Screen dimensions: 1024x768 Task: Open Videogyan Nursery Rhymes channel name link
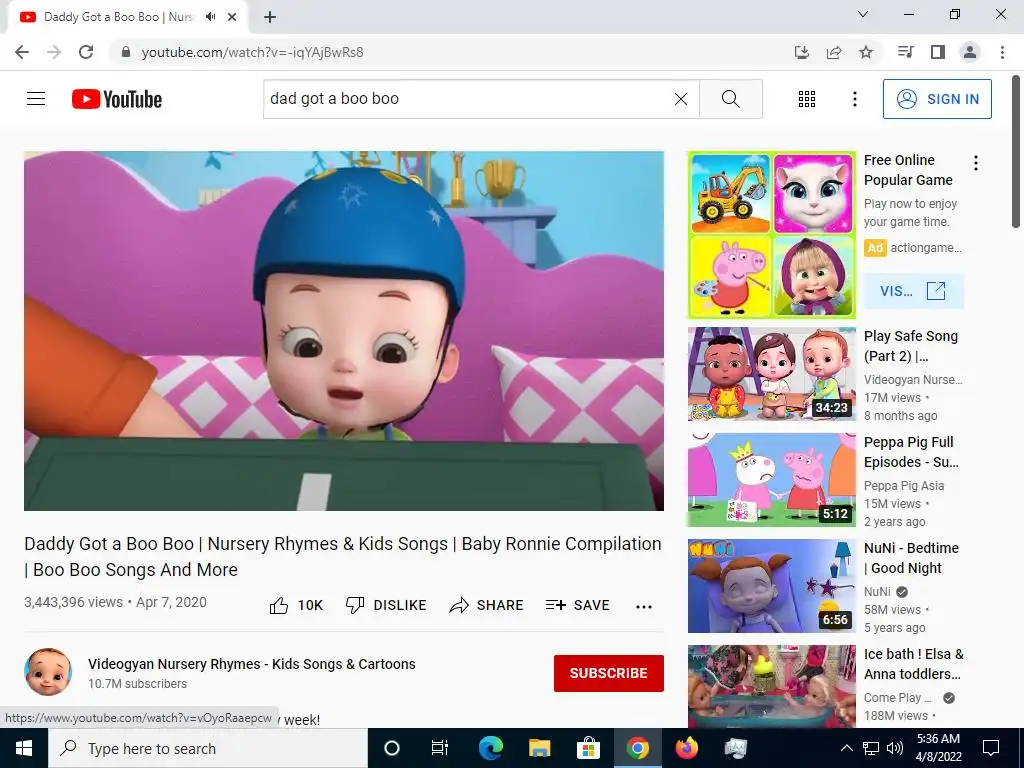point(251,664)
